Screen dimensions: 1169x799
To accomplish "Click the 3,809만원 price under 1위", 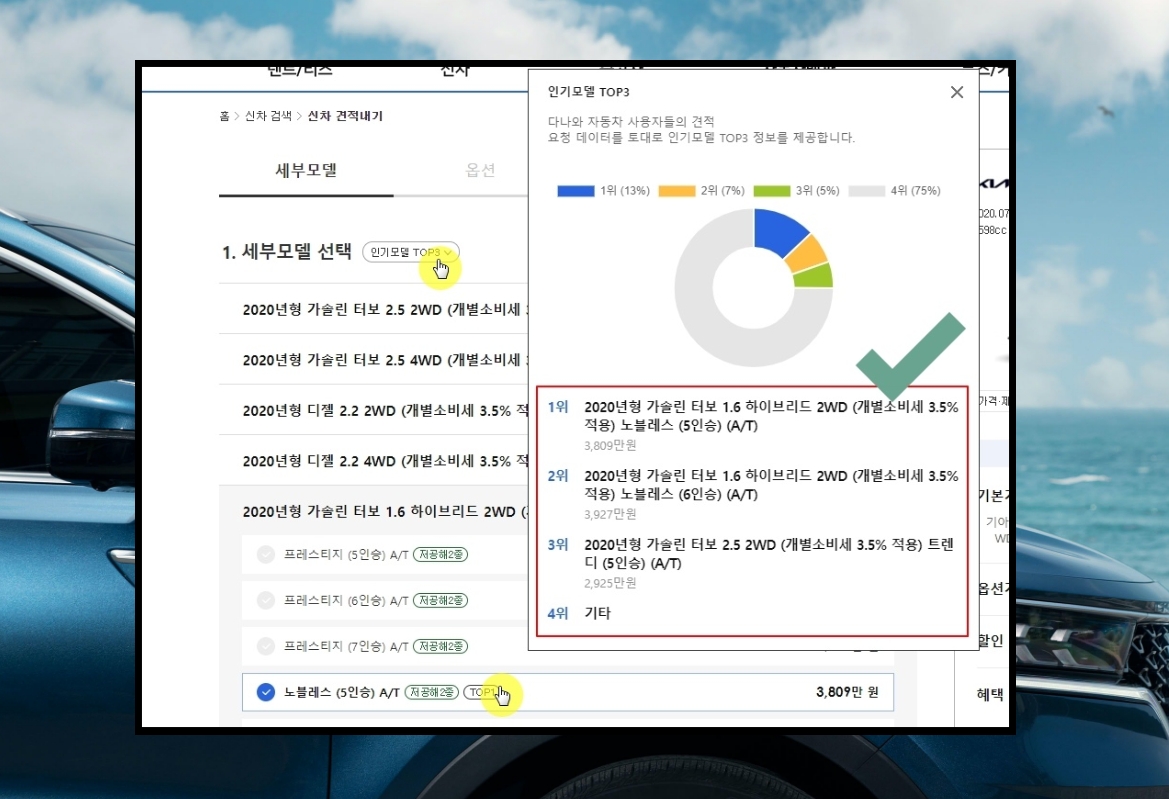I will [x=610, y=446].
